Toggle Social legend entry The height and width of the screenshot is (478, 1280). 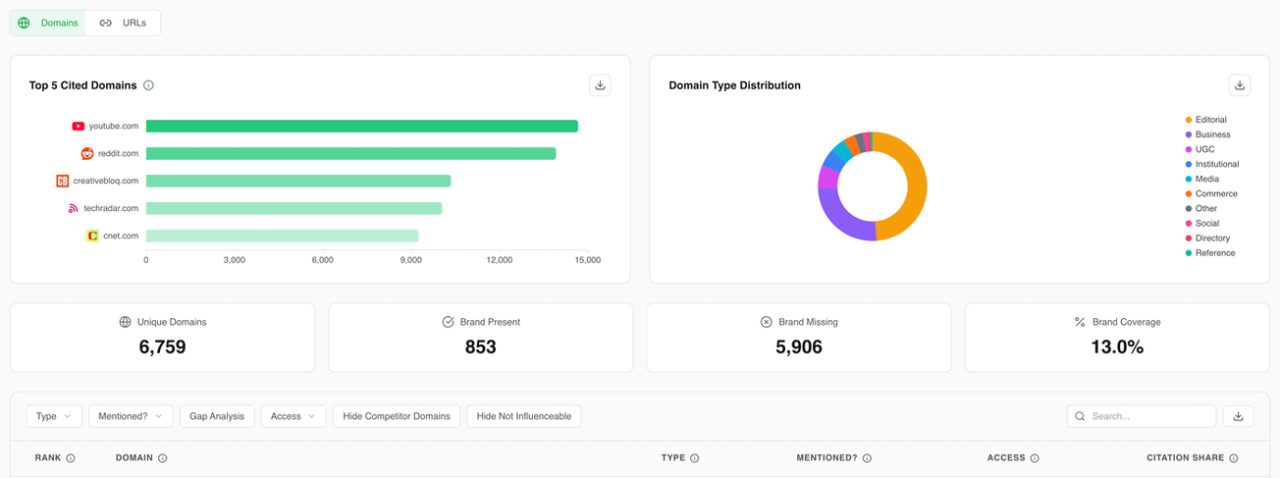click(x=1202, y=223)
